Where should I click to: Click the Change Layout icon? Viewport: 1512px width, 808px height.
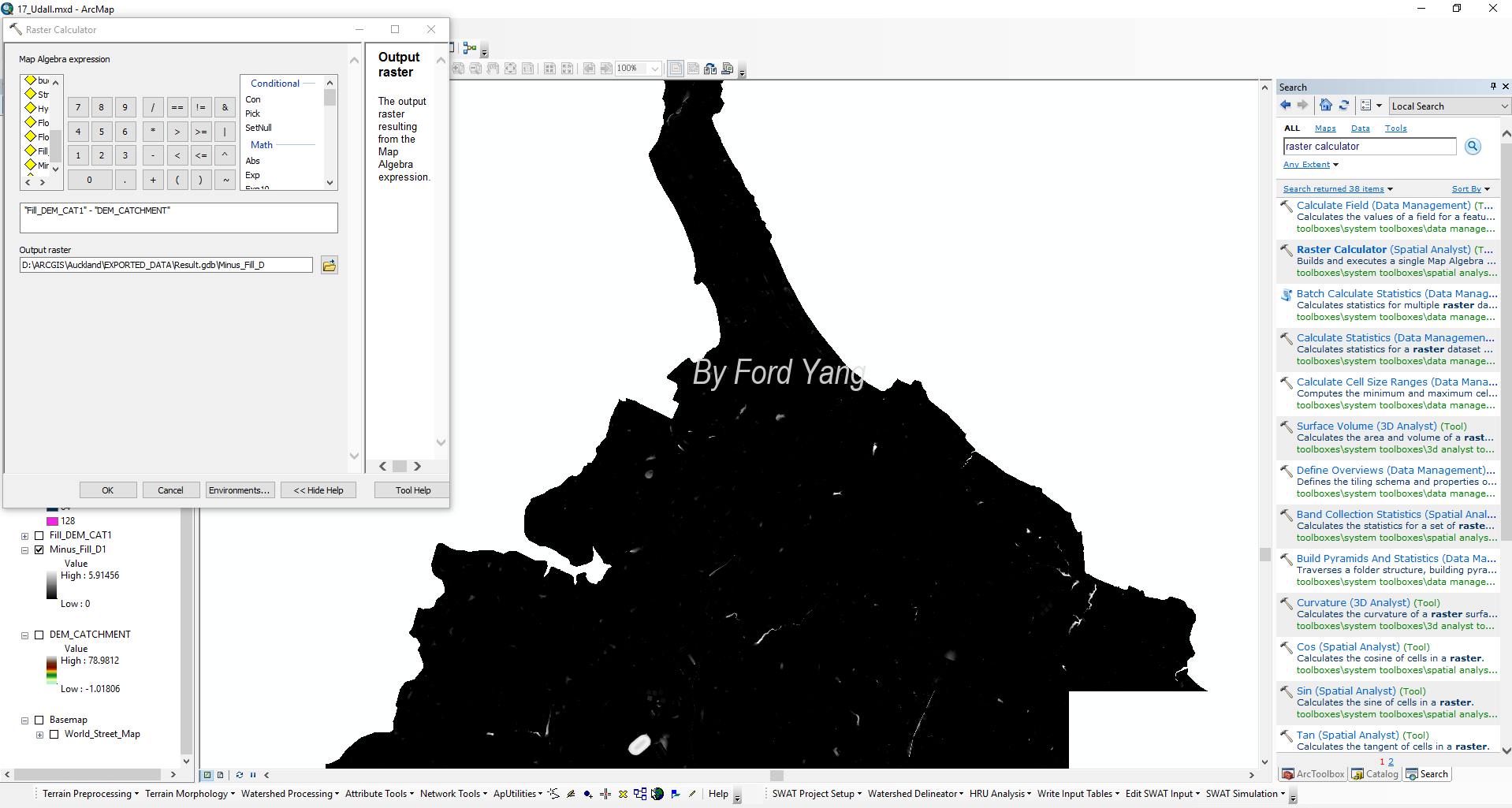(710, 69)
